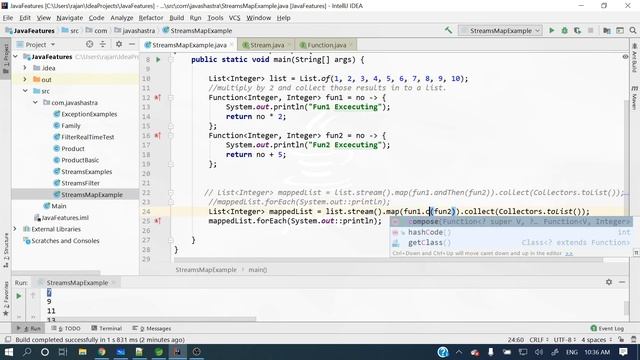Click the ENG language indicator

pyautogui.click(x=571, y=352)
